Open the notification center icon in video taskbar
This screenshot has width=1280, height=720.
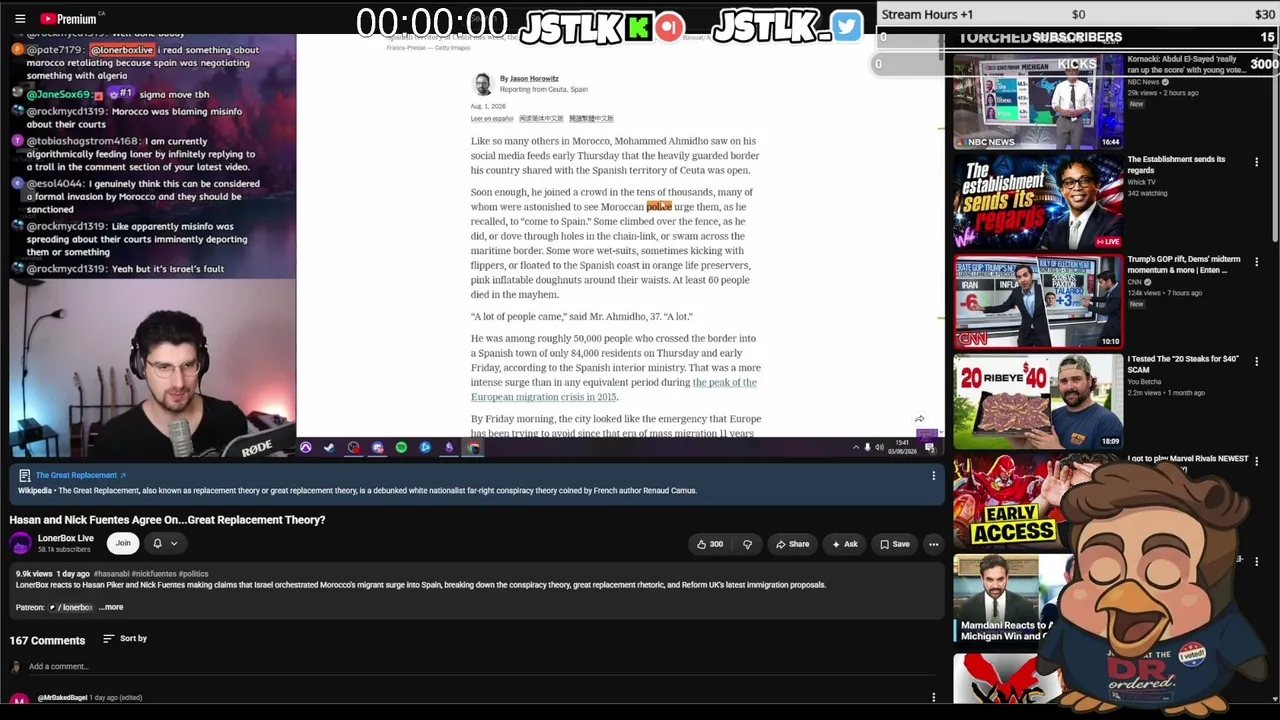[x=930, y=447]
